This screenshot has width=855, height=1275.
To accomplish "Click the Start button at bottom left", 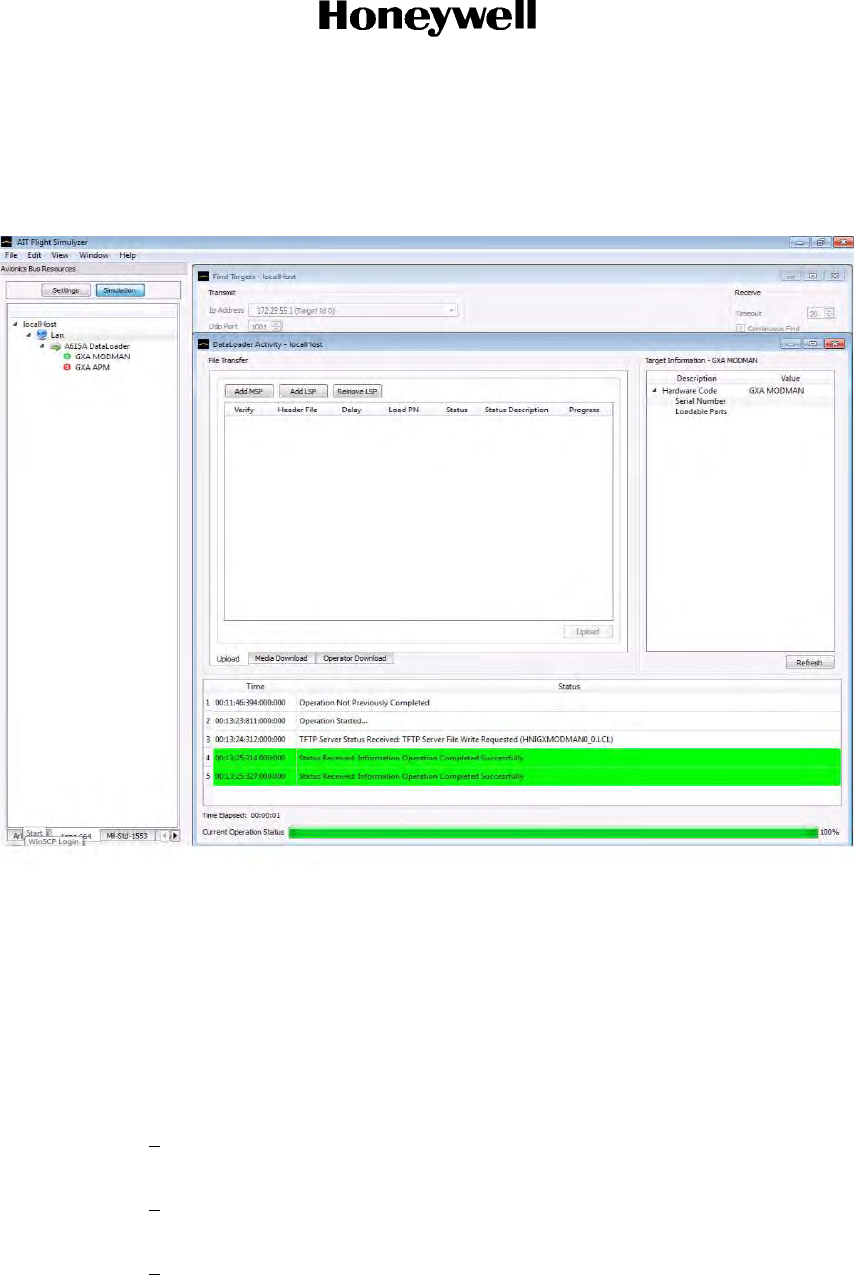I will [34, 832].
